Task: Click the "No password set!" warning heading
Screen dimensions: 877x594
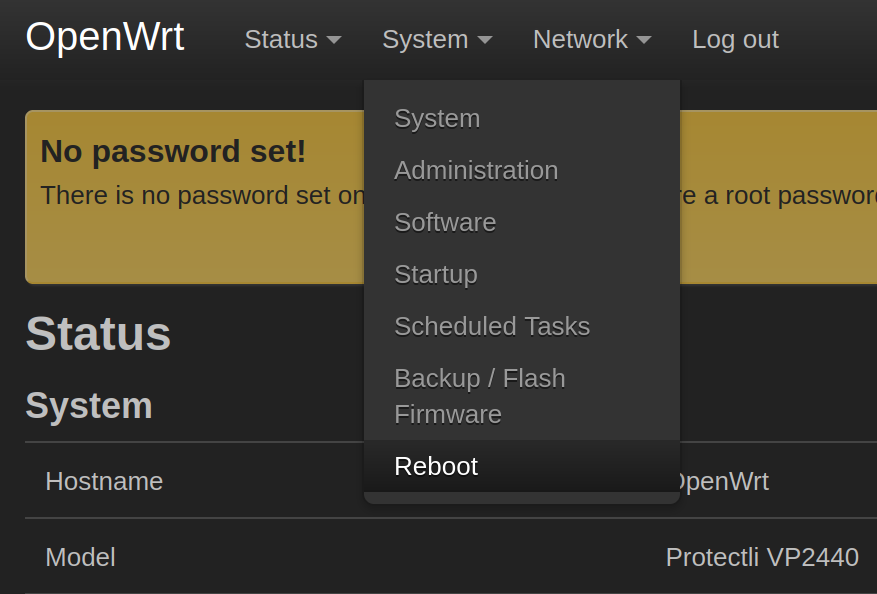Action: pos(173,152)
